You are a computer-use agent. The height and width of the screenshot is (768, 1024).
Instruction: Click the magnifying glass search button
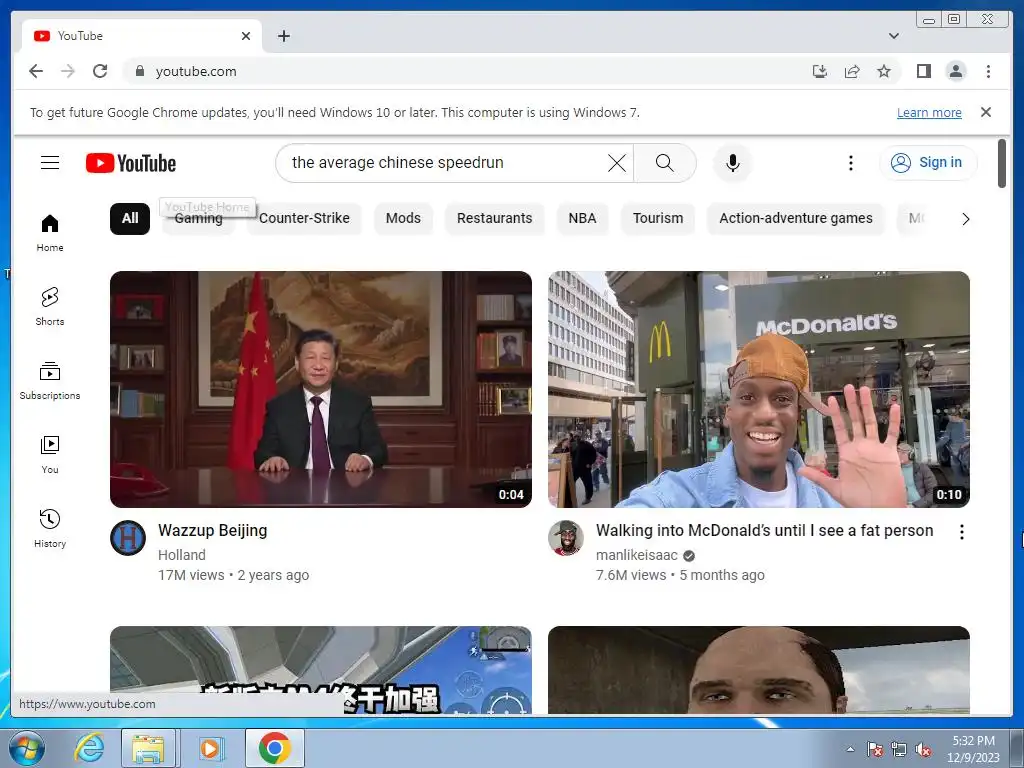[664, 163]
